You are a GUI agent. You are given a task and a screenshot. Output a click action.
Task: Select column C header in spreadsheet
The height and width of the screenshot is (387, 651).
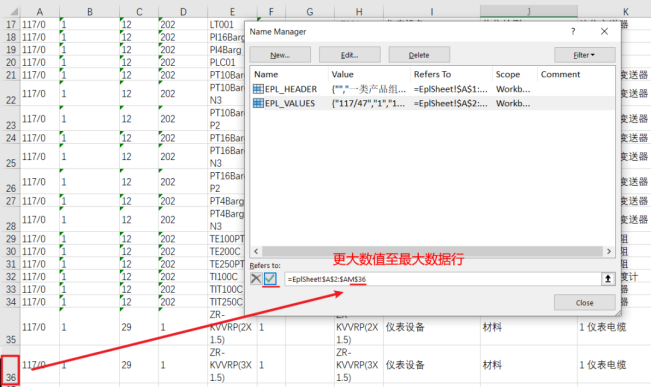[139, 12]
